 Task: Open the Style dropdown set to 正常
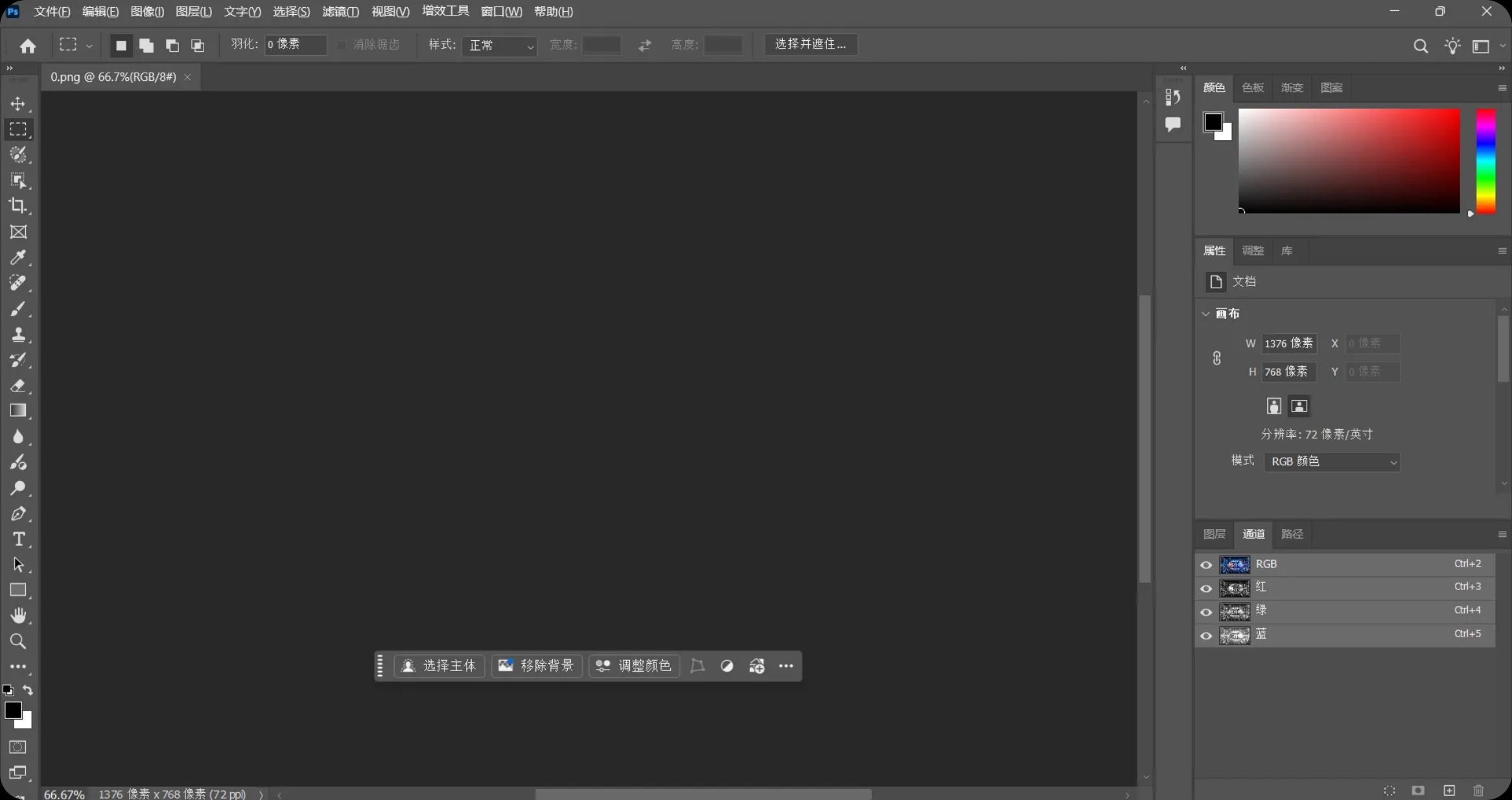pos(500,45)
